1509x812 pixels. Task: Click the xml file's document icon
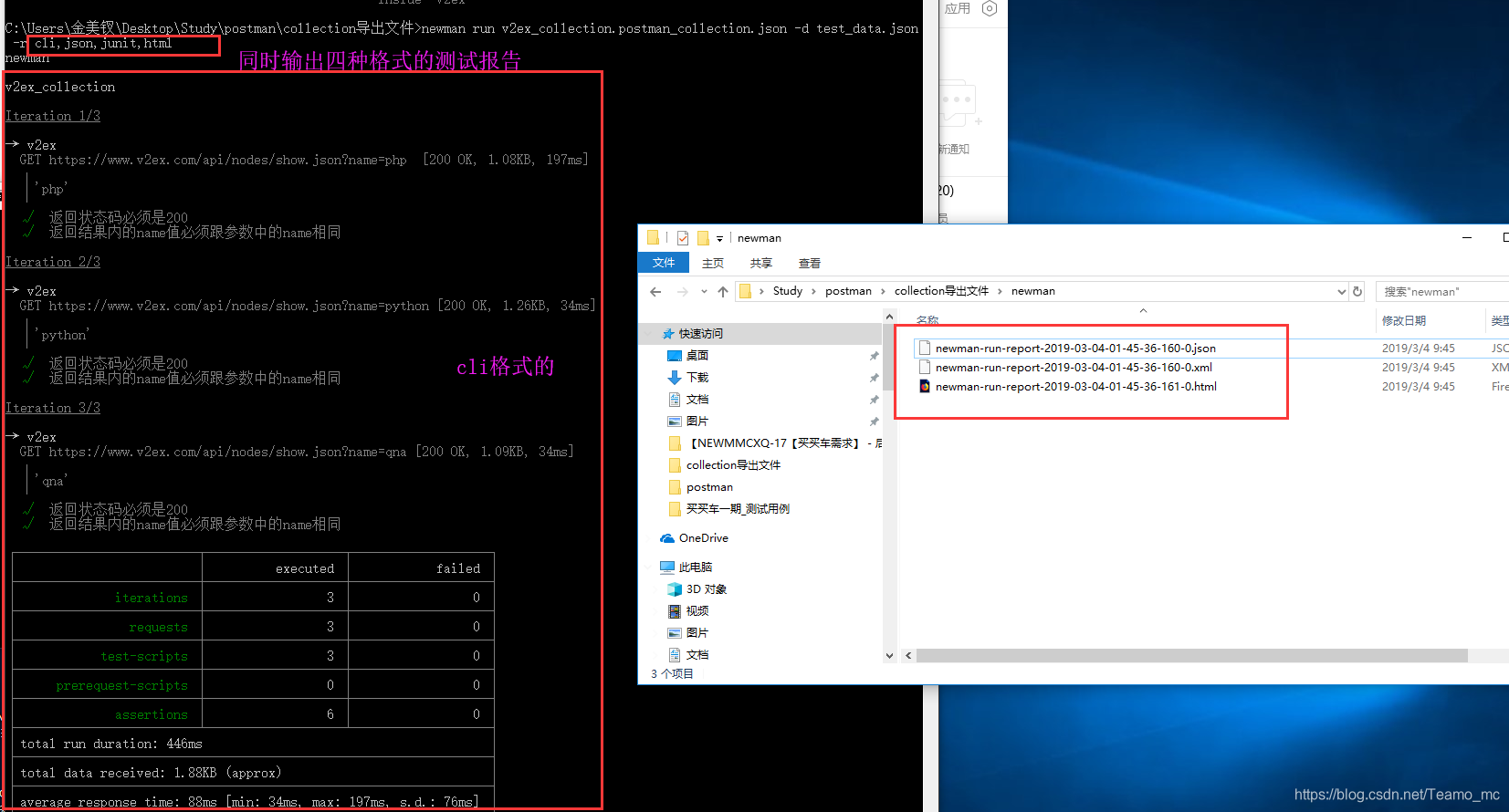924,367
